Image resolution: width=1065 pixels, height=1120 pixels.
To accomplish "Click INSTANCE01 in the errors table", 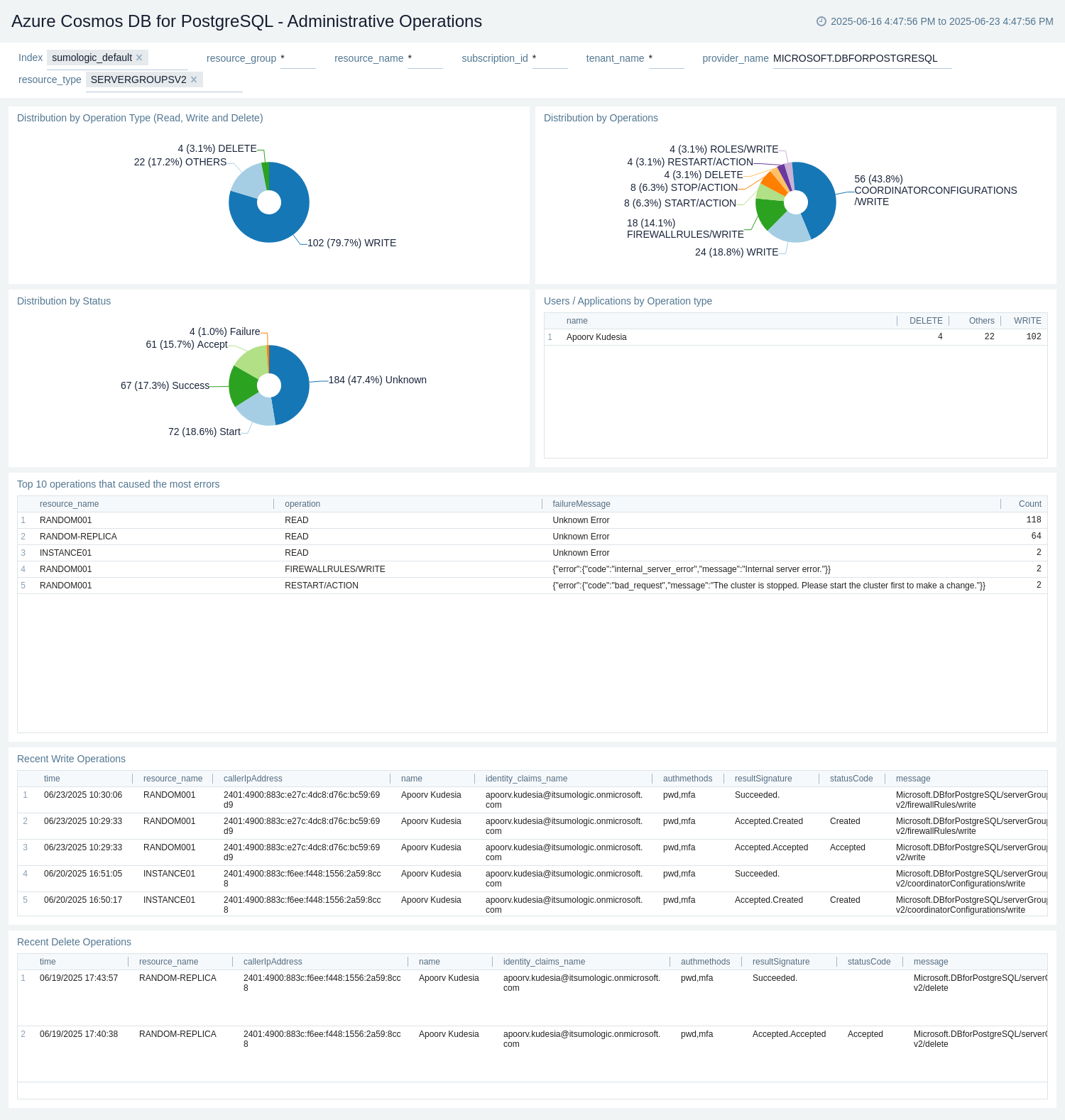I will [x=65, y=553].
